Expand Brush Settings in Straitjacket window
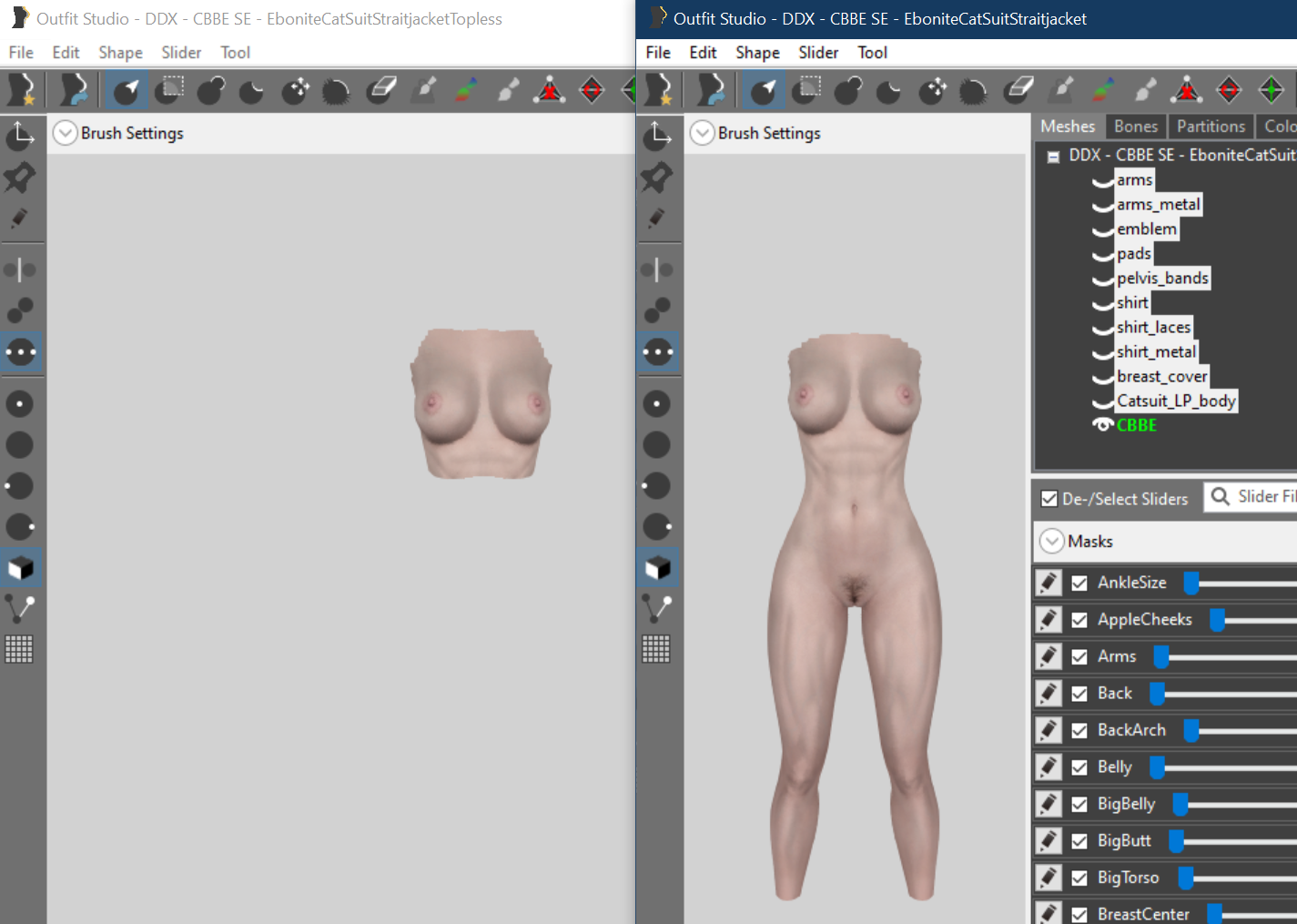This screenshot has width=1297, height=924. click(702, 133)
